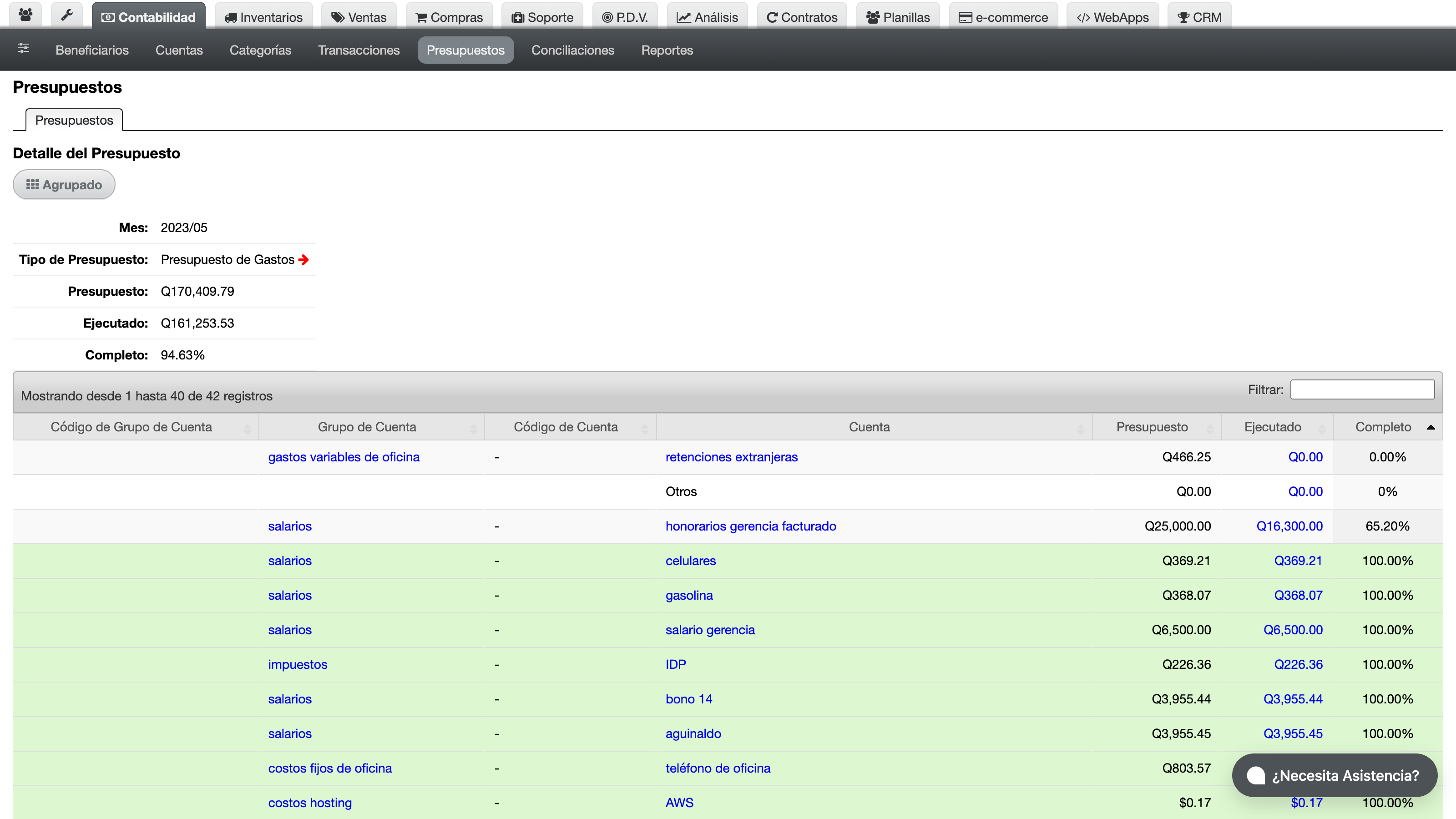Sort by Código de Grupo de Cuenta column
1456x819 pixels.
[x=136, y=427]
